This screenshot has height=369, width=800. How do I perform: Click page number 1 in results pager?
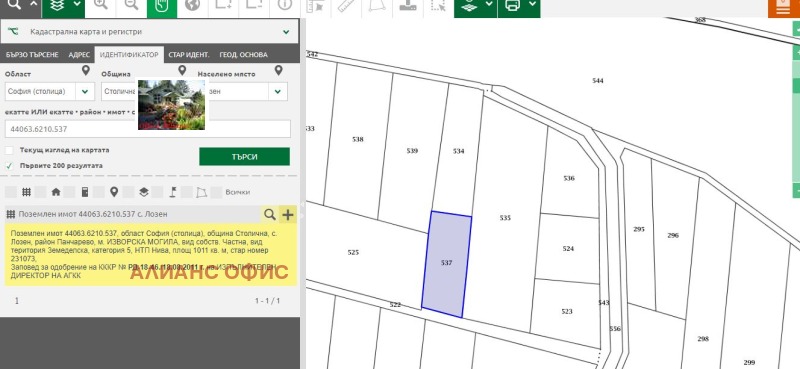17,301
